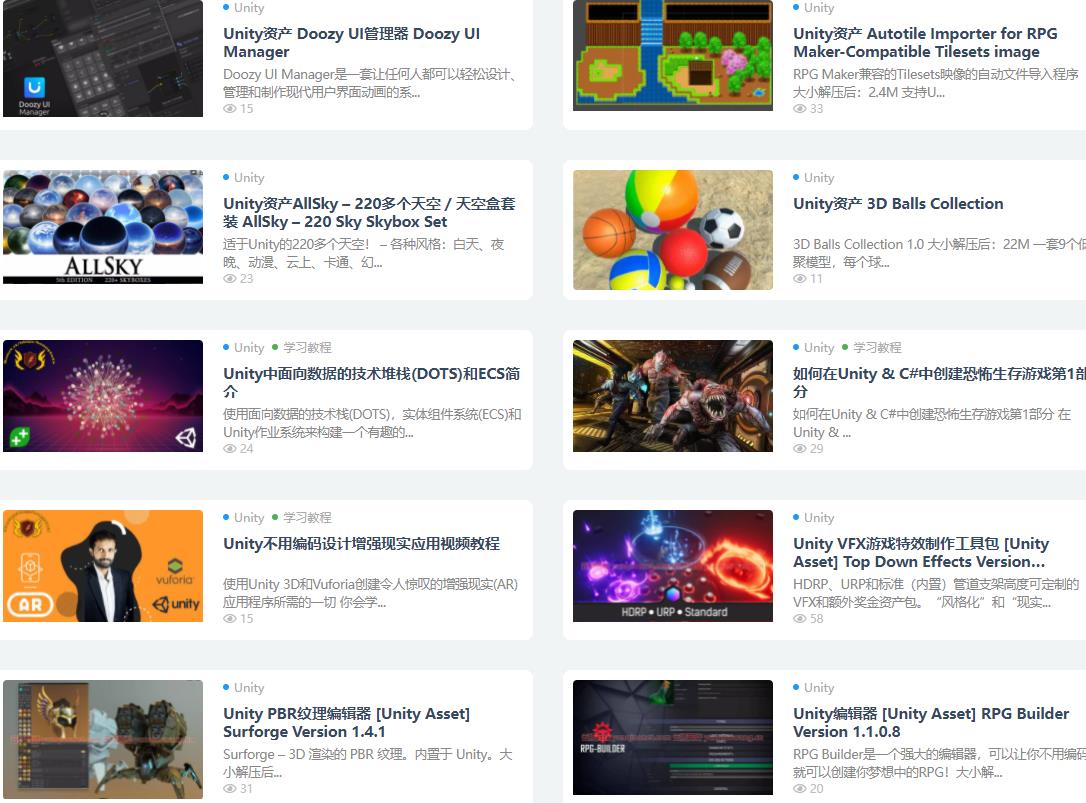The height and width of the screenshot is (803, 1086).
Task: Open Autotile Importer for RPG Maker title
Action: [x=925, y=42]
